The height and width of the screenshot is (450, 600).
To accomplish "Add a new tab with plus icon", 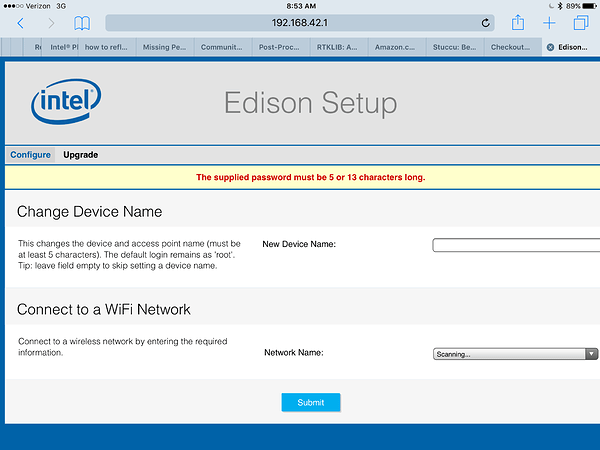I will [x=549, y=23].
